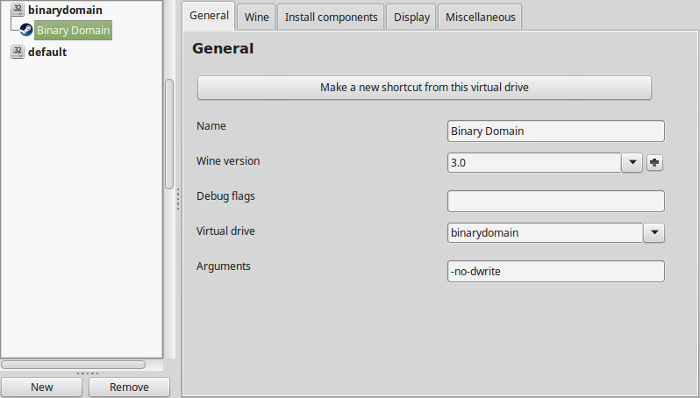Click the horizontal scrollbar below the drive list
This screenshot has width=700, height=398.
73,365
